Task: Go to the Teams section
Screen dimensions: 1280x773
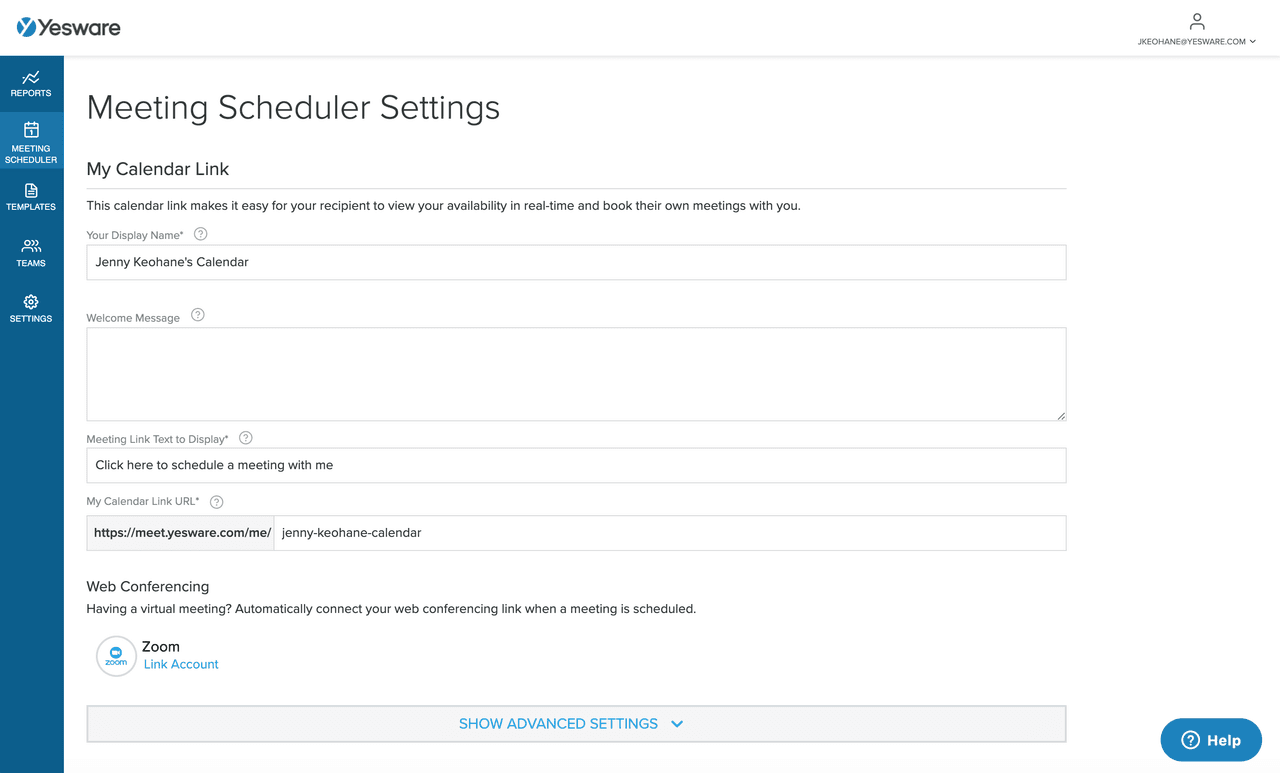Action: click(31, 252)
